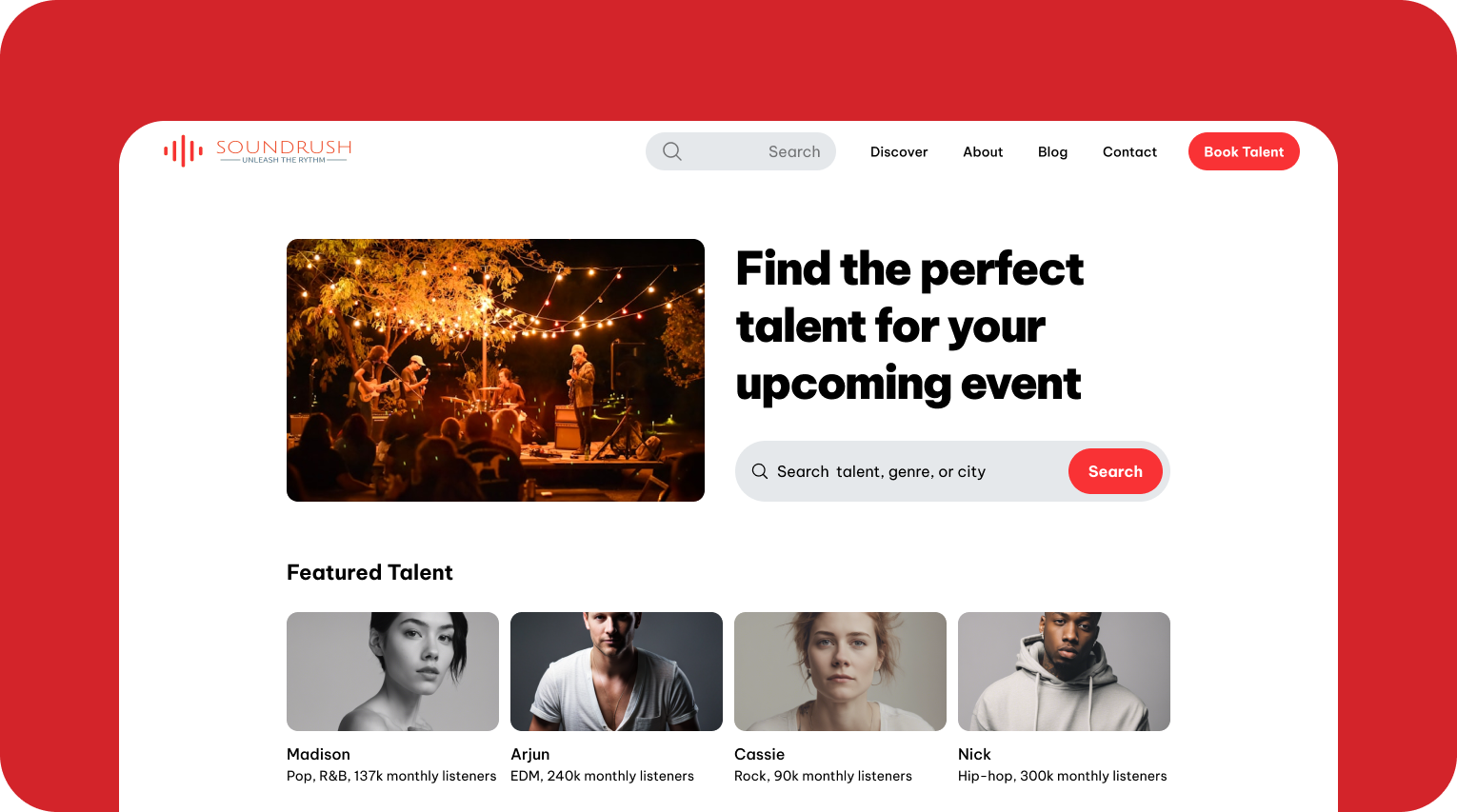Click the Book Talent button
The width and height of the screenshot is (1457, 812).
coord(1244,151)
